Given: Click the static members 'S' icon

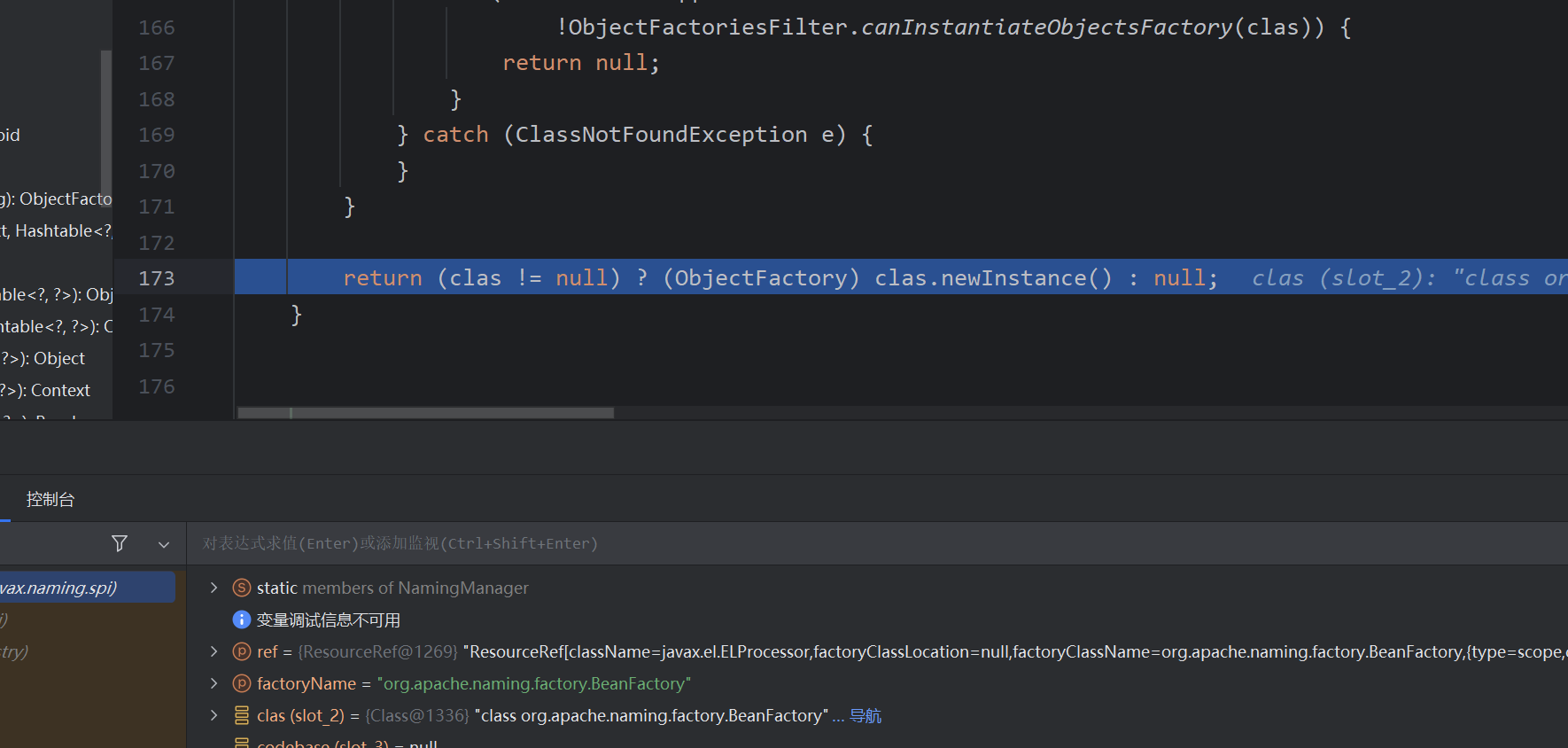Looking at the screenshot, I should click(x=241, y=588).
